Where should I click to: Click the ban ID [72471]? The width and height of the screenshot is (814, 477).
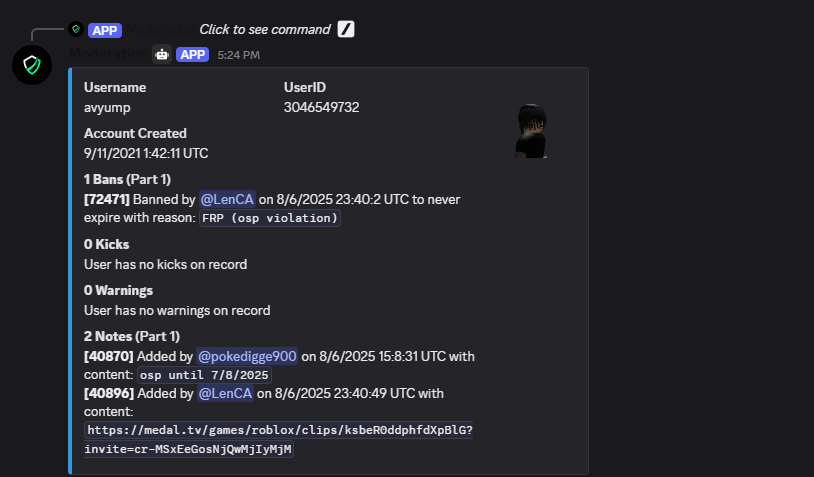click(x=107, y=199)
